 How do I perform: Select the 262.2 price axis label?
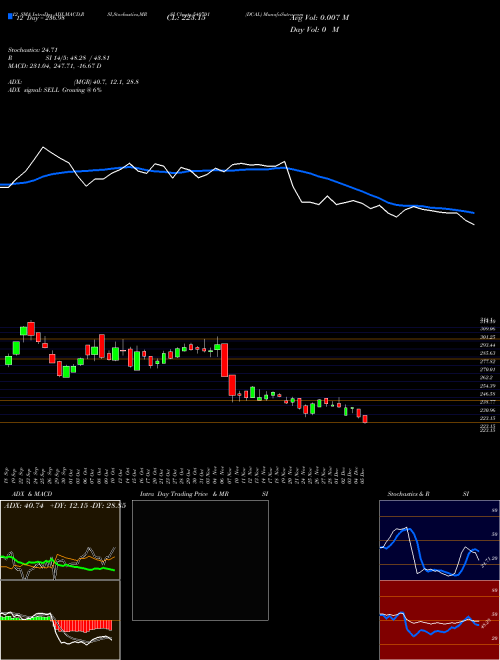(487, 378)
